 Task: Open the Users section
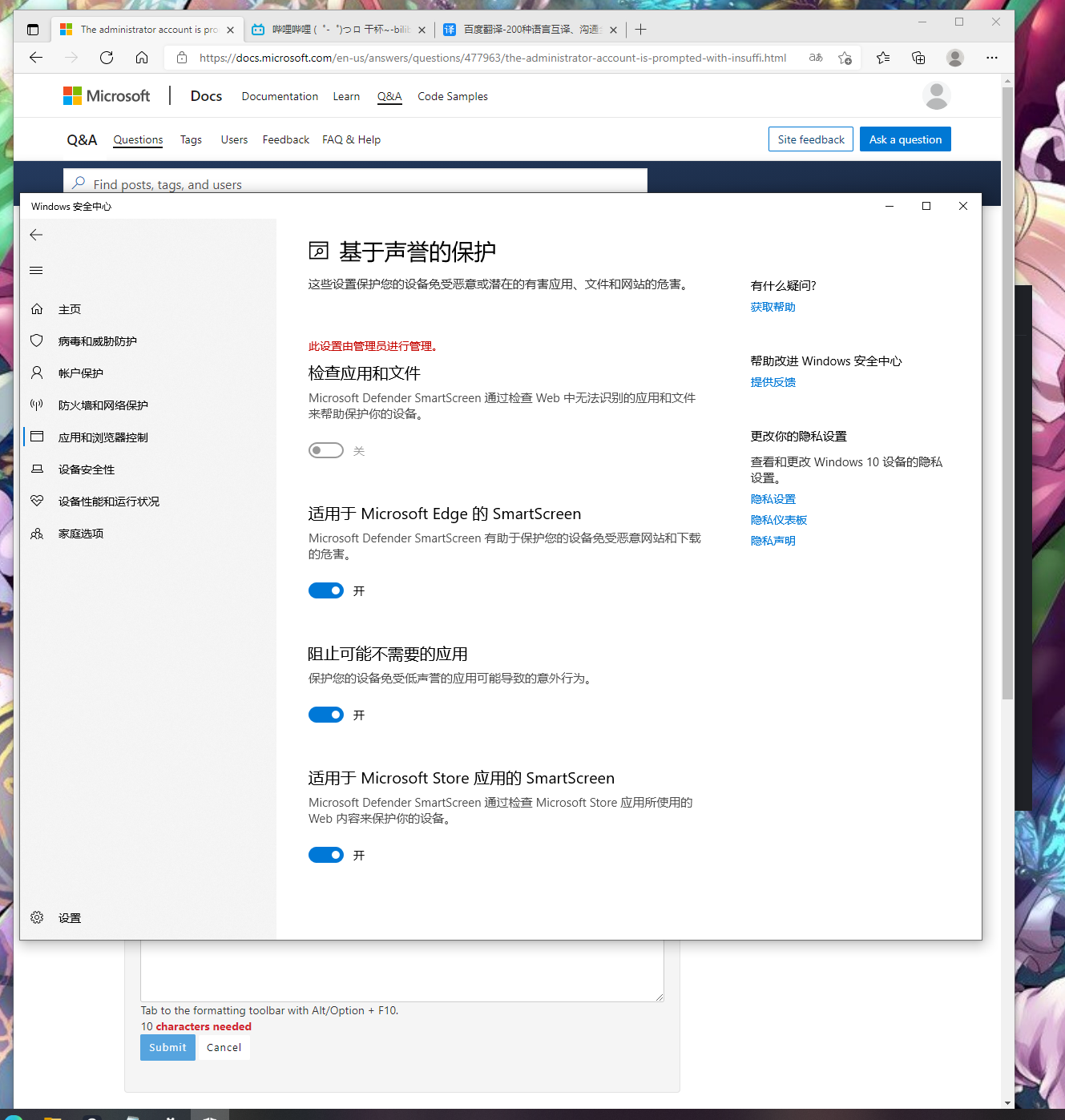[x=234, y=139]
